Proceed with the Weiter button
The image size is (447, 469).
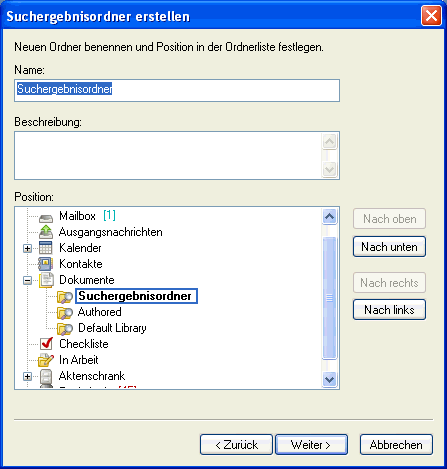311,445
